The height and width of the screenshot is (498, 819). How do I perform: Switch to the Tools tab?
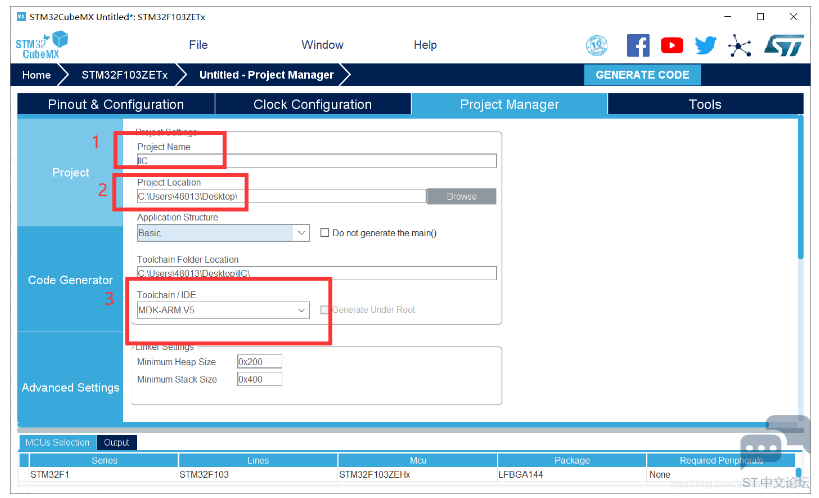click(x=705, y=104)
